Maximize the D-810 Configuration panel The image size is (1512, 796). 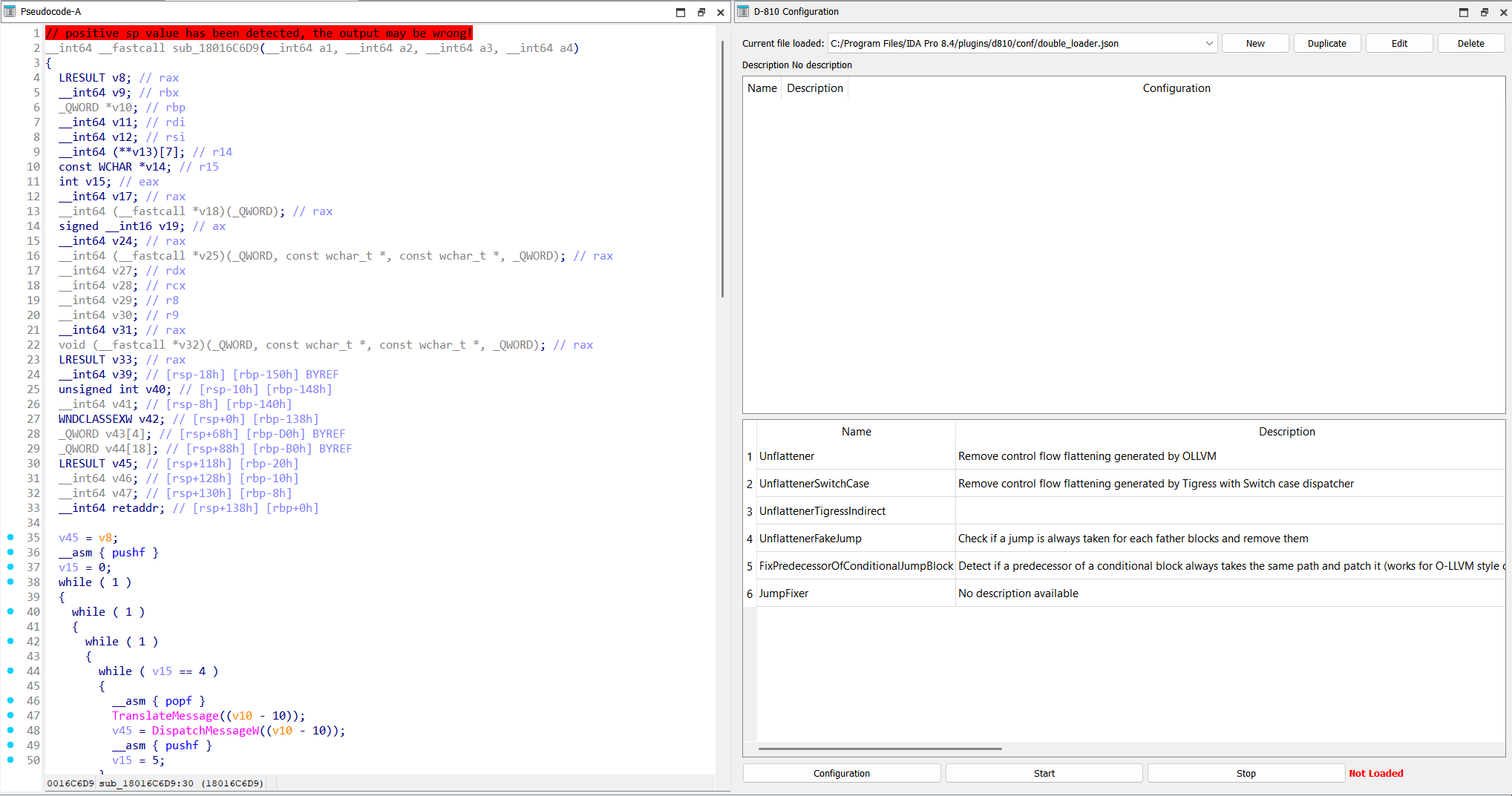1463,12
